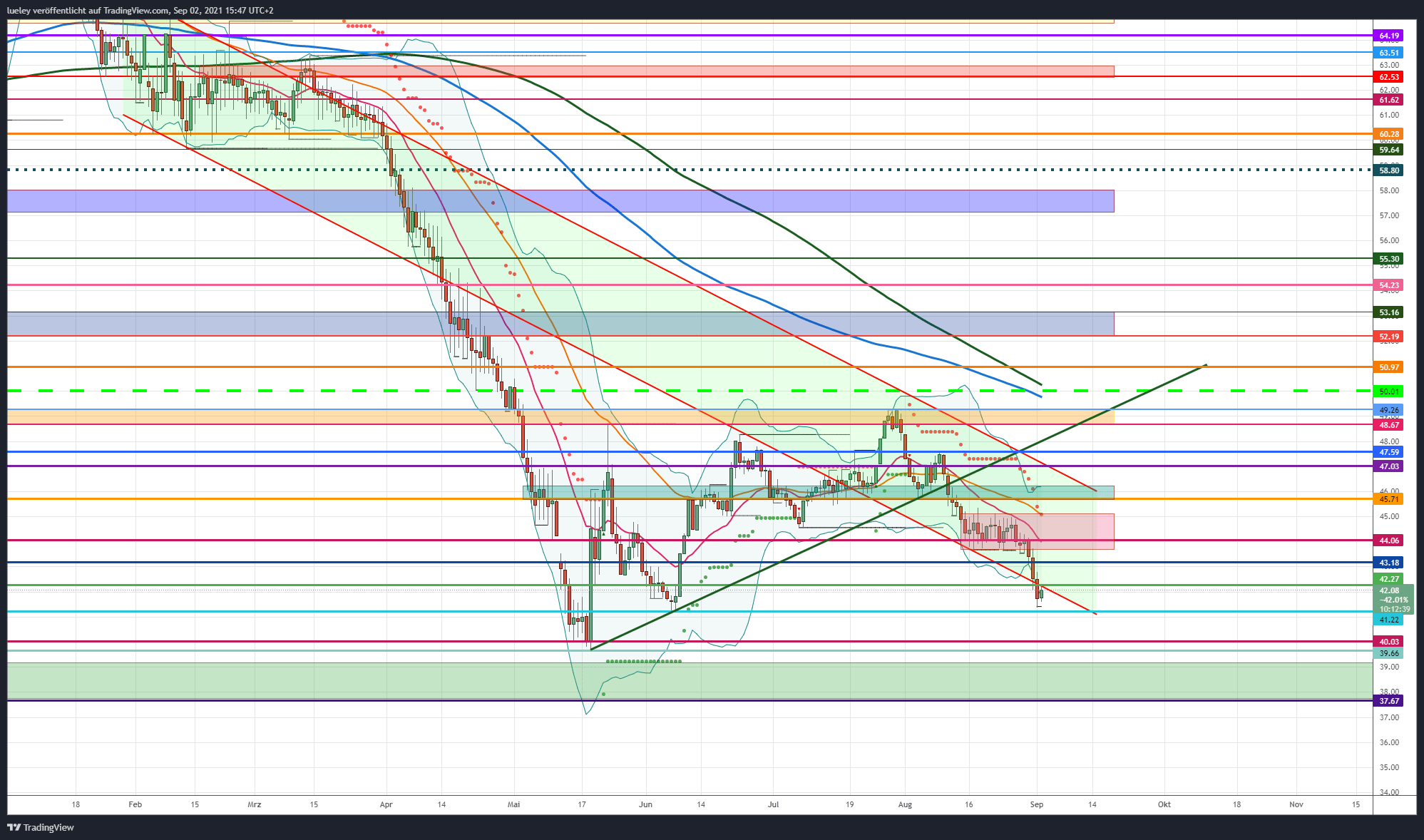Click the Nov label on time axis
The width and height of the screenshot is (1424, 840).
point(1296,804)
